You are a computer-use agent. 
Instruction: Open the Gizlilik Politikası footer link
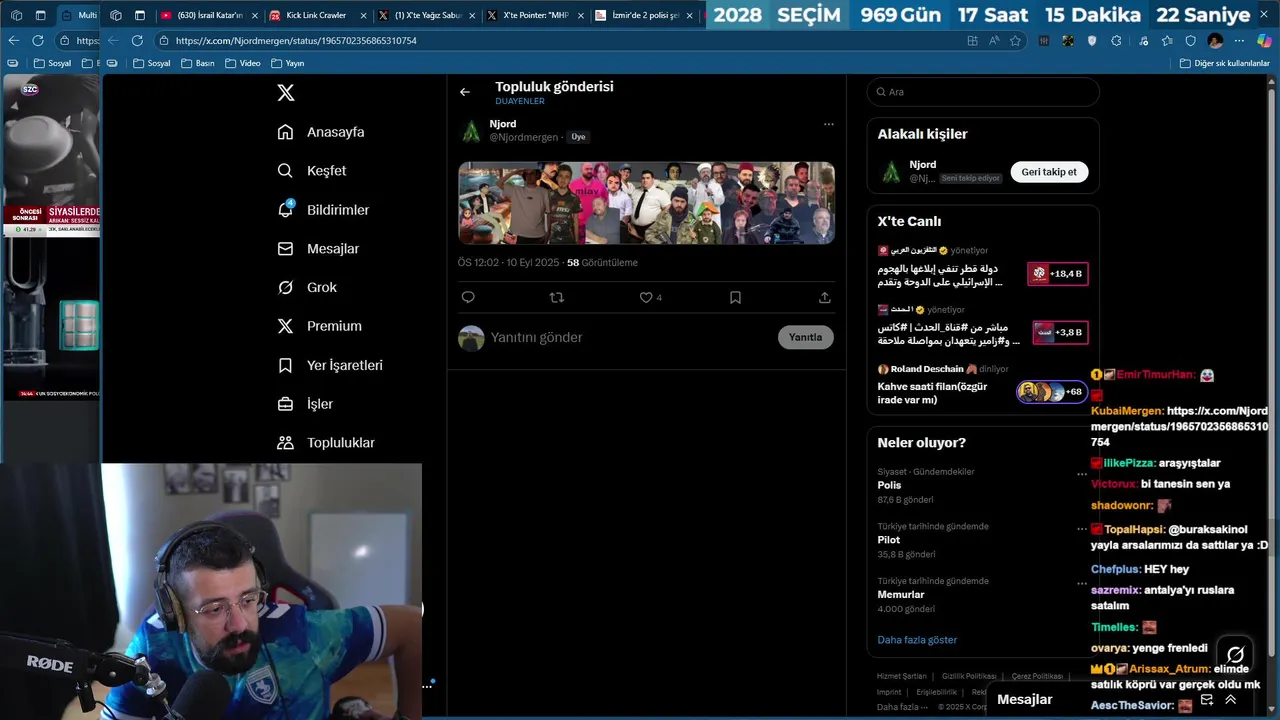[x=969, y=677]
